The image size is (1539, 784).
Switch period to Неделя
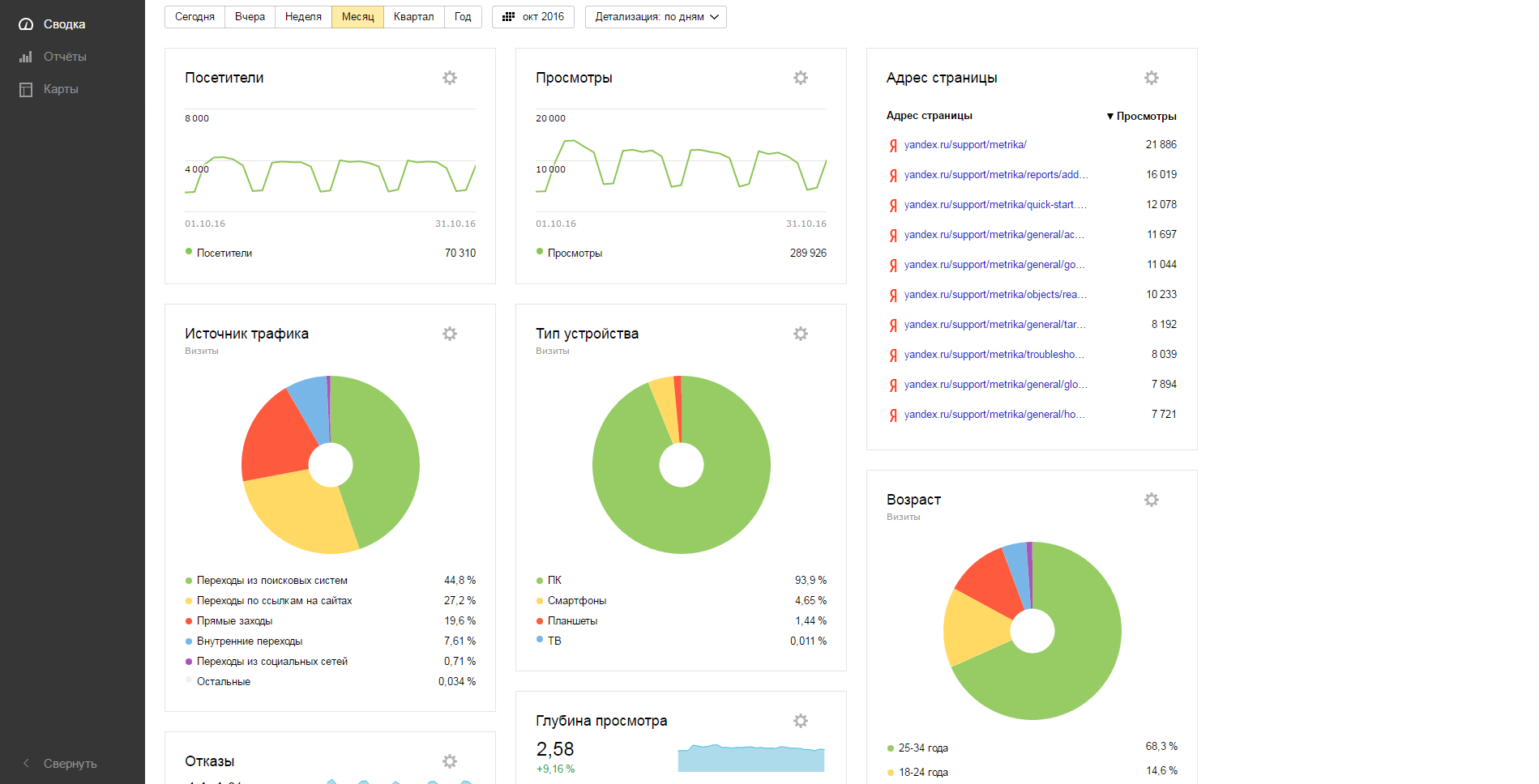click(303, 17)
